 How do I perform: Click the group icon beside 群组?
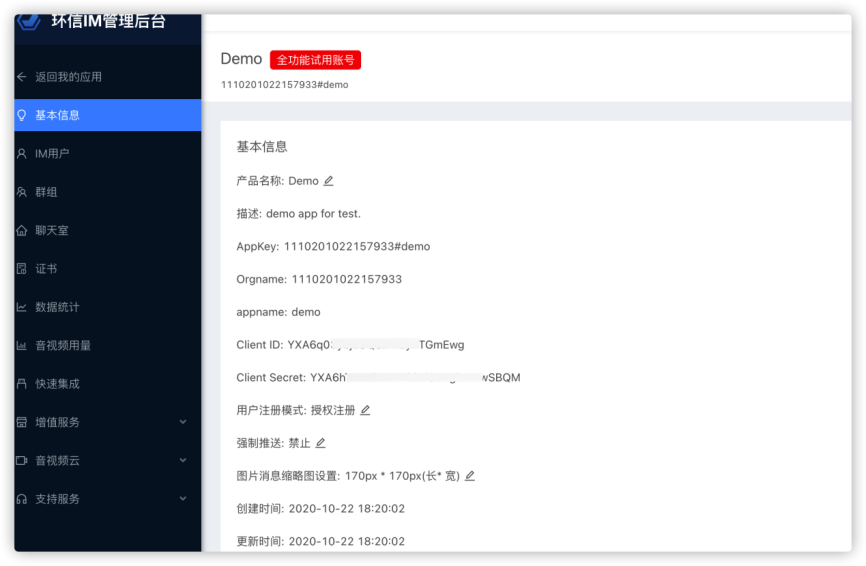[x=22, y=192]
